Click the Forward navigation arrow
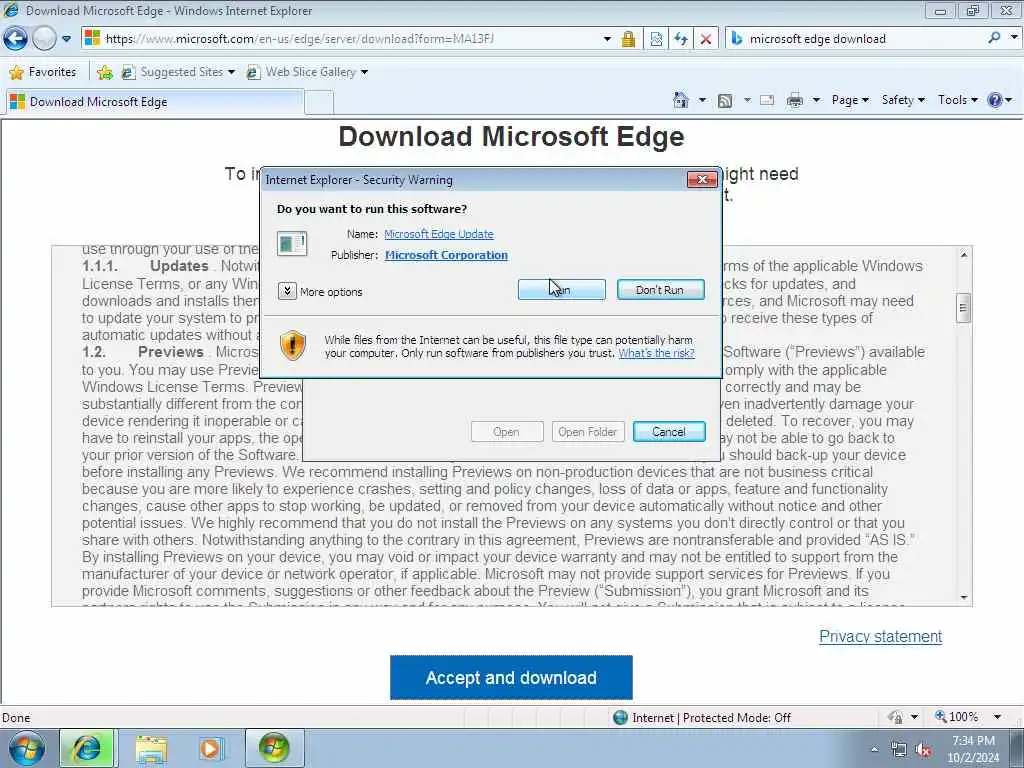The width and height of the screenshot is (1024, 768). (44, 39)
